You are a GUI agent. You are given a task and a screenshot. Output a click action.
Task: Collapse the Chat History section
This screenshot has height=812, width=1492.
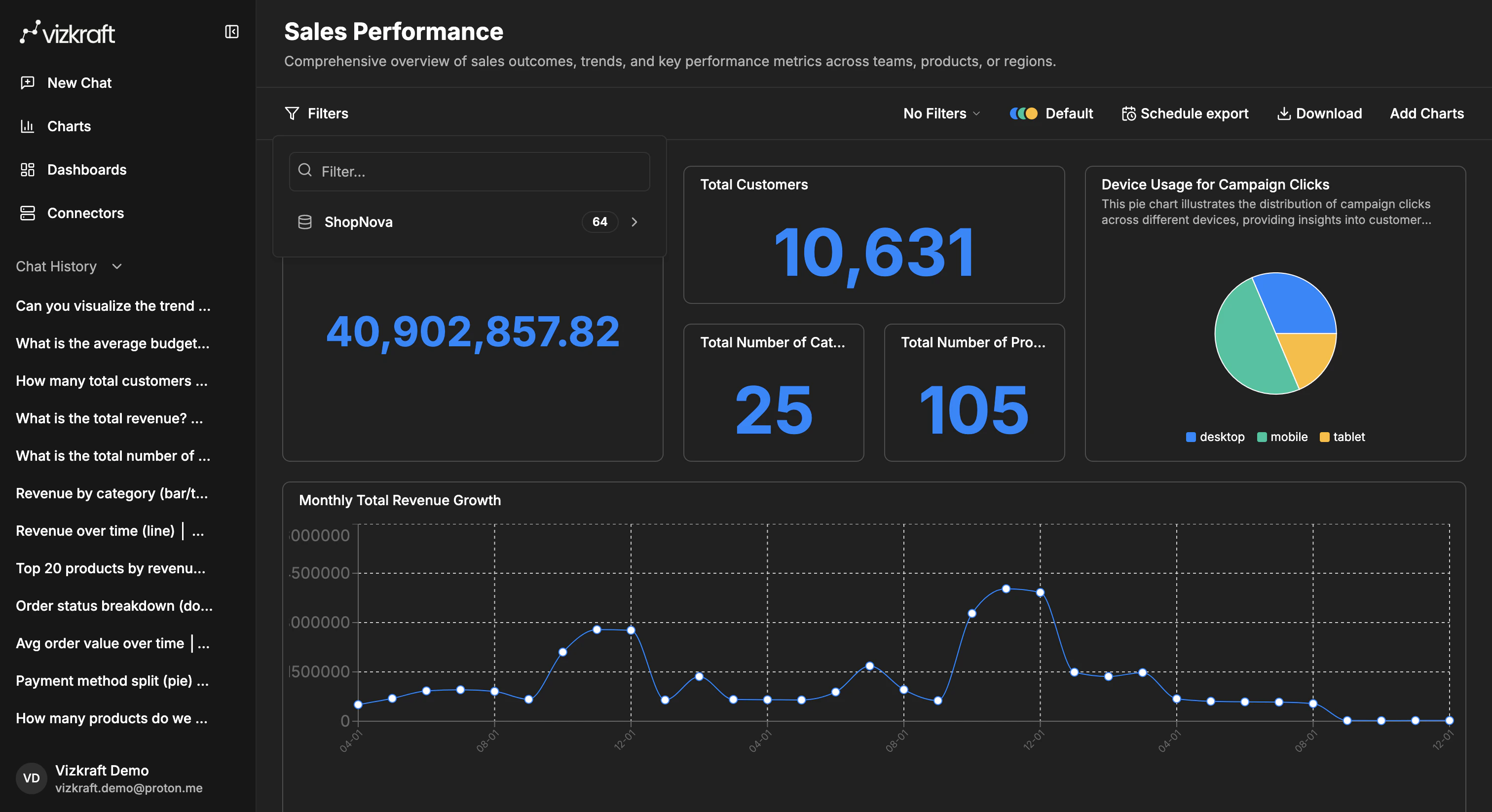(x=116, y=266)
